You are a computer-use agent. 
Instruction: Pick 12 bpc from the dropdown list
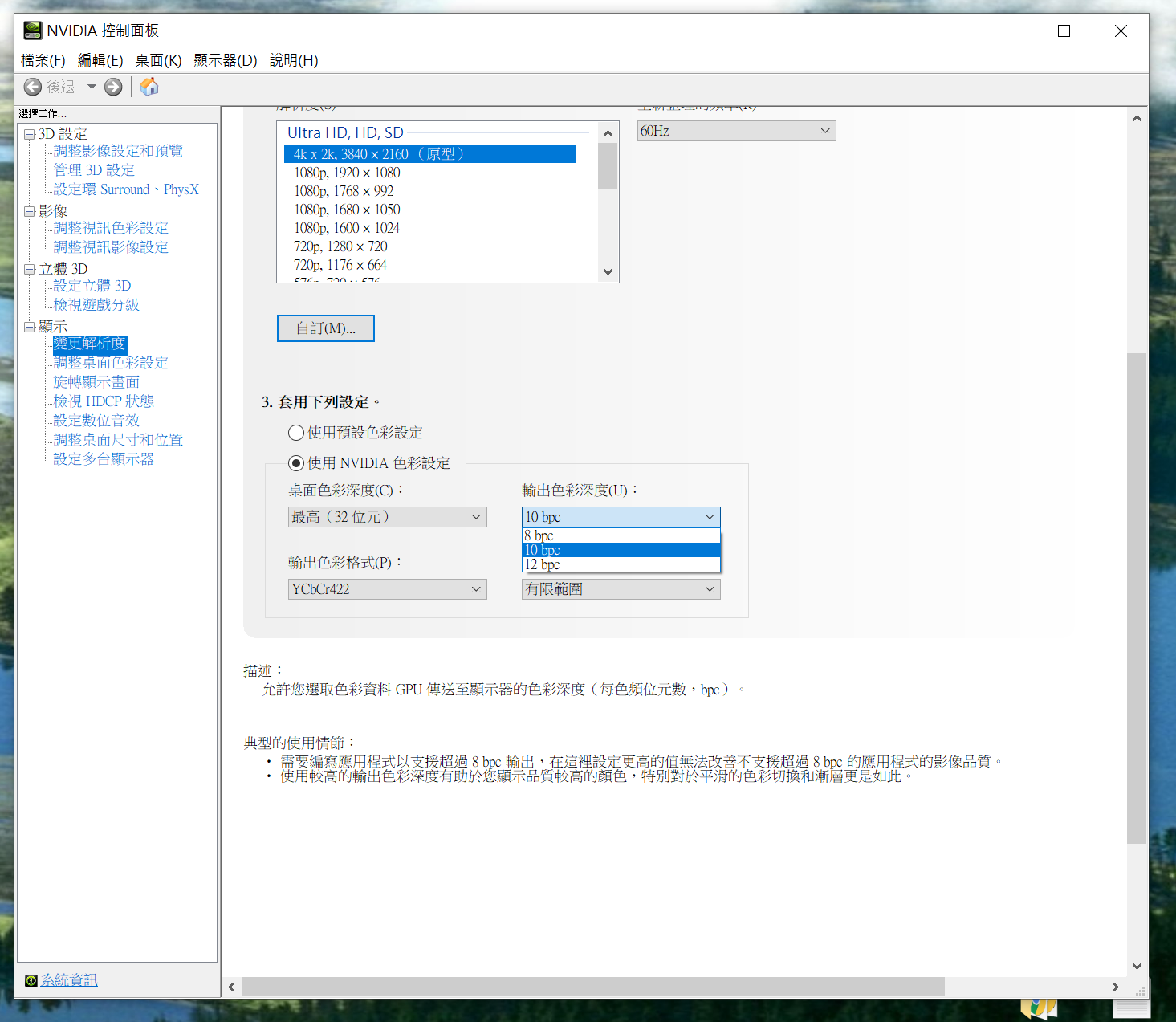coord(621,564)
